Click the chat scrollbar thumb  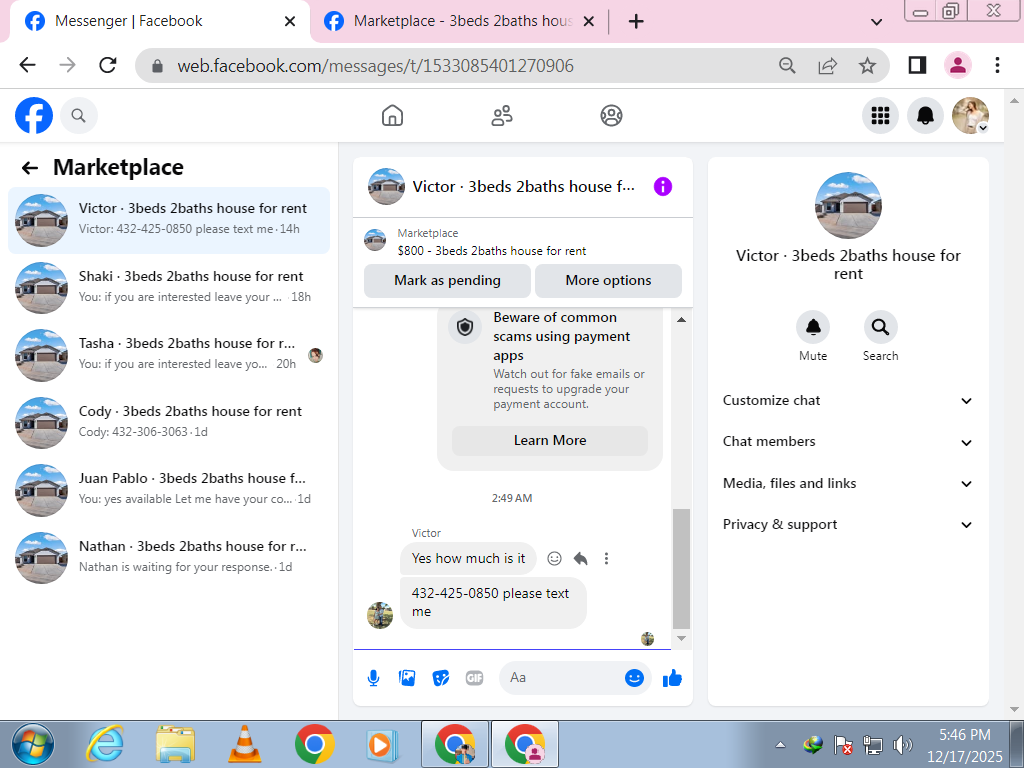[x=681, y=568]
